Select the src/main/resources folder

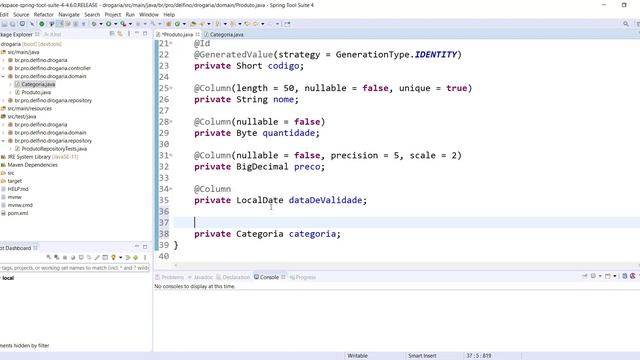[29, 109]
